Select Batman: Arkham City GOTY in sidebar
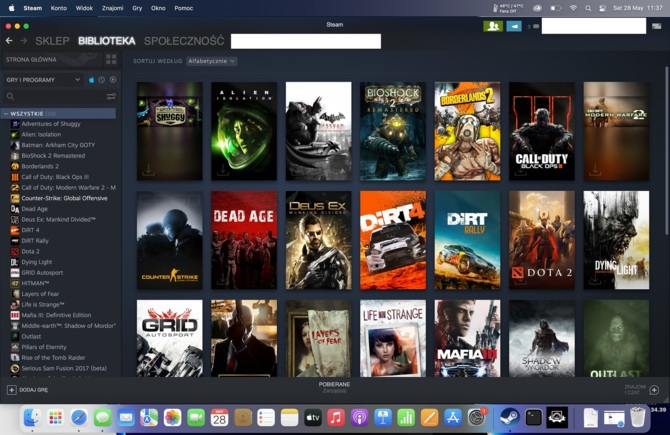The height and width of the screenshot is (435, 670). pyautogui.click(x=59, y=145)
